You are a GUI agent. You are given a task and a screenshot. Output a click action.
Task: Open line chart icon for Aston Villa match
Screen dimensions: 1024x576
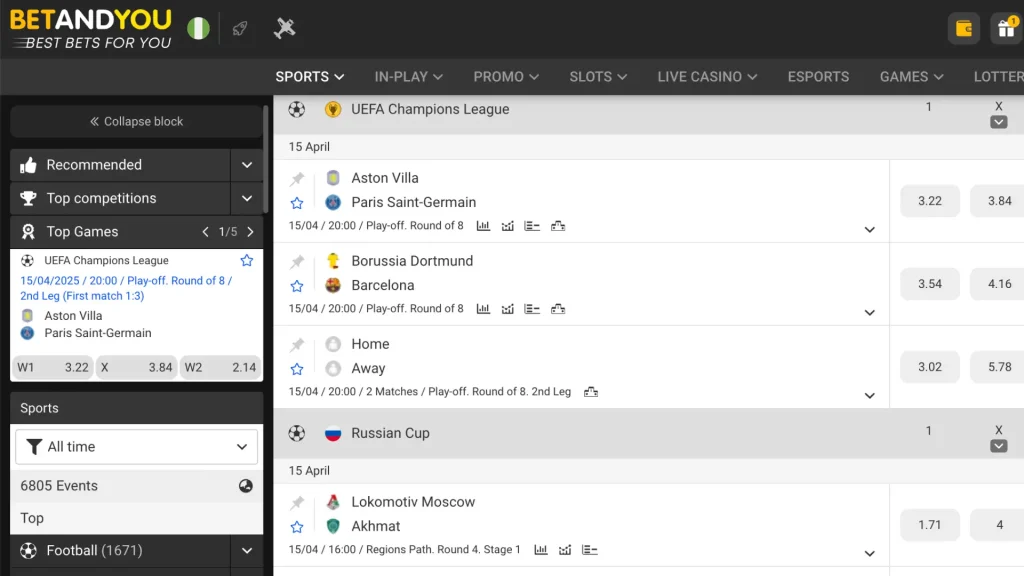pos(507,226)
